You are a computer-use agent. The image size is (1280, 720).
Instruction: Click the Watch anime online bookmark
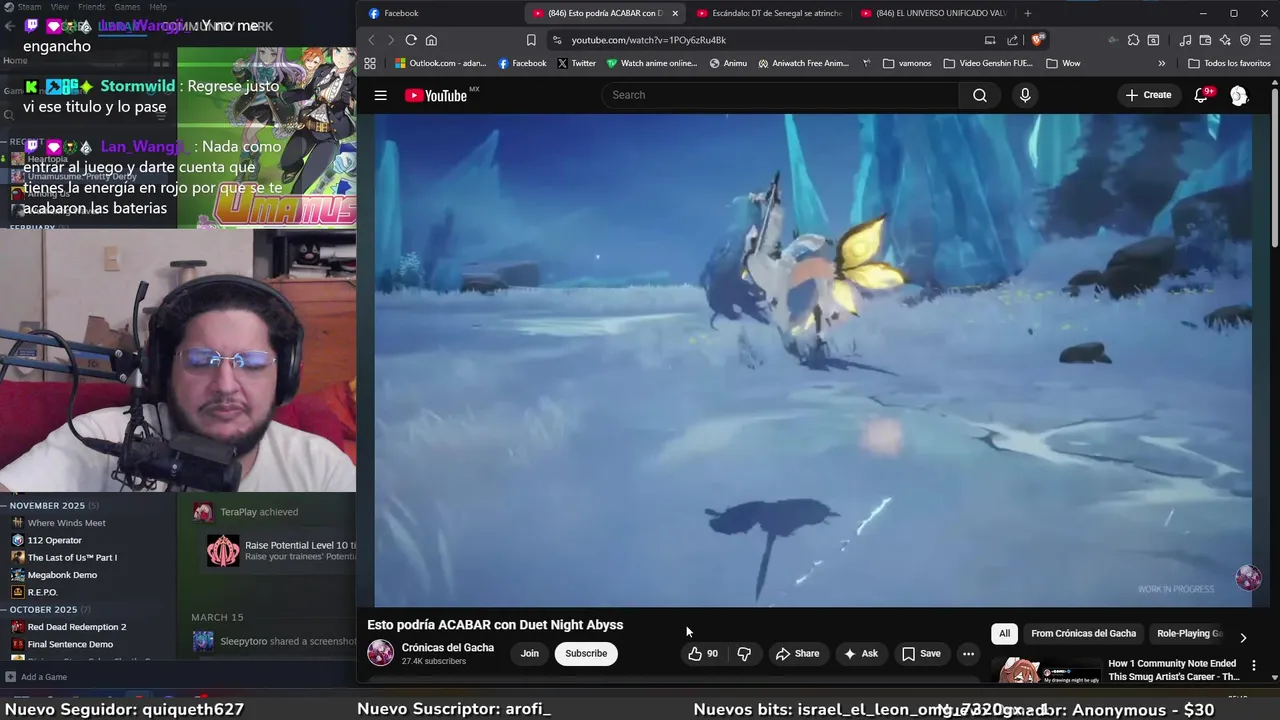coord(652,63)
